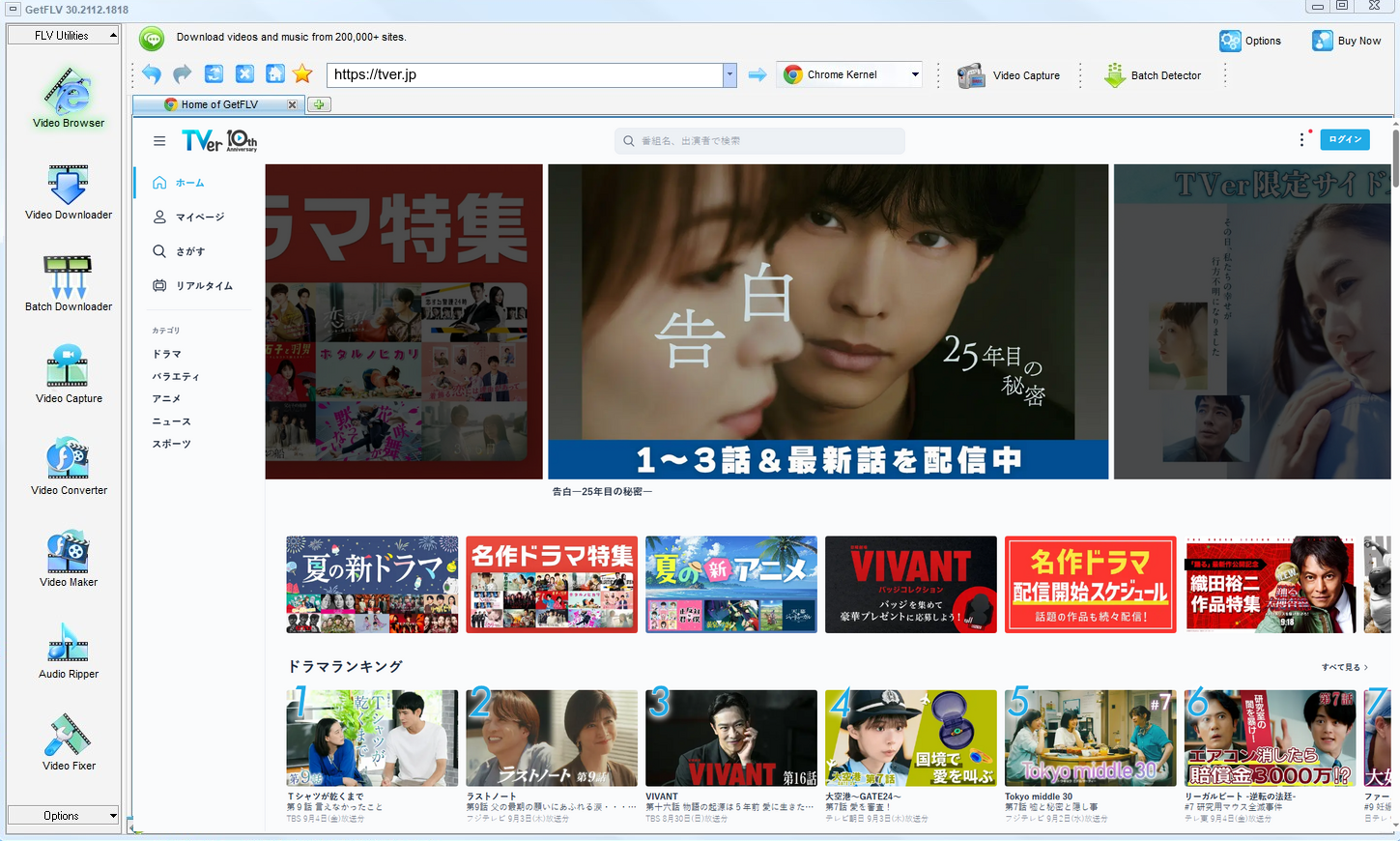Open the ニュース category
This screenshot has width=1400, height=841.
(171, 422)
